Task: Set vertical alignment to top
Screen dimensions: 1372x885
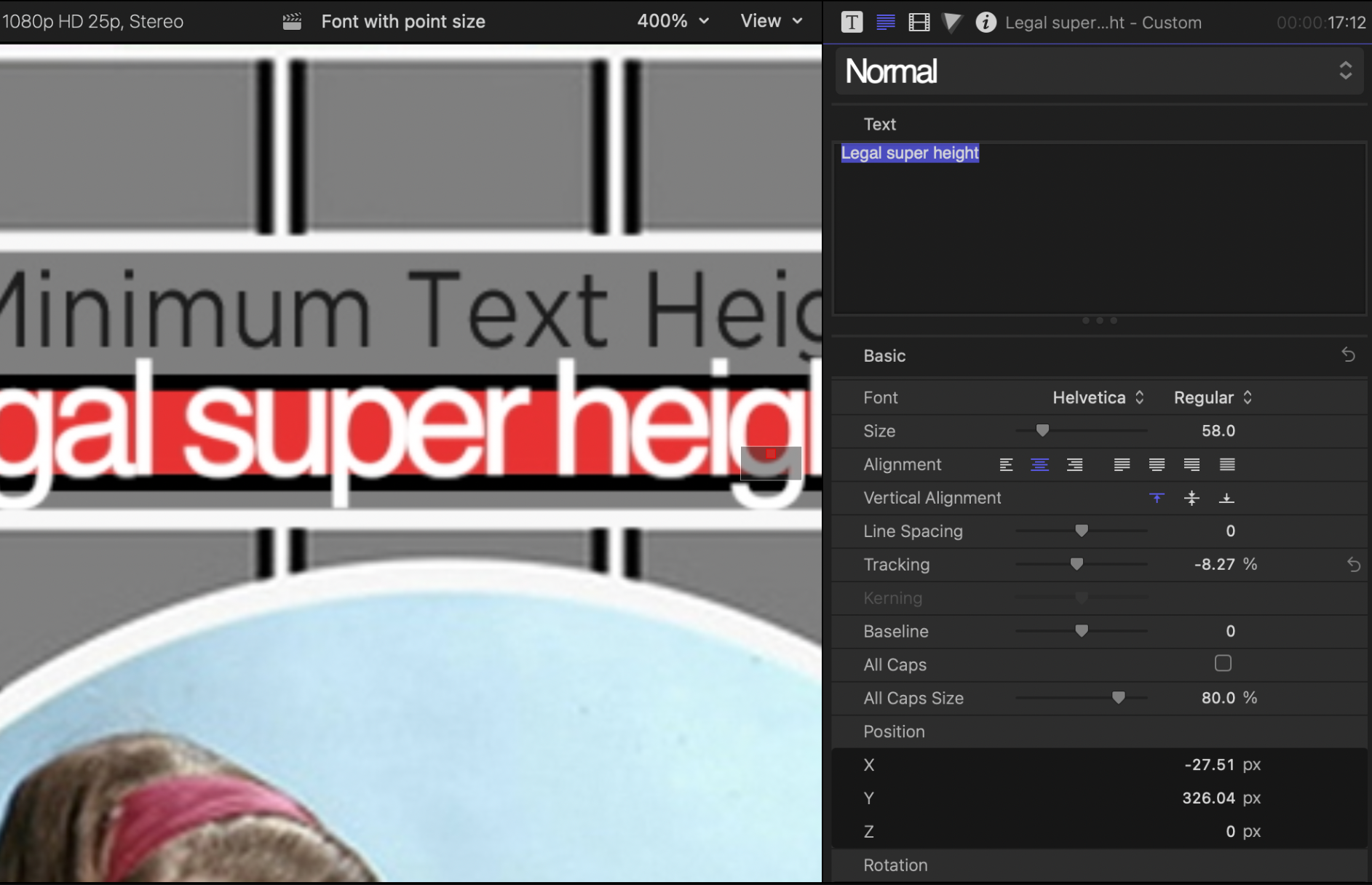Action: (1157, 498)
